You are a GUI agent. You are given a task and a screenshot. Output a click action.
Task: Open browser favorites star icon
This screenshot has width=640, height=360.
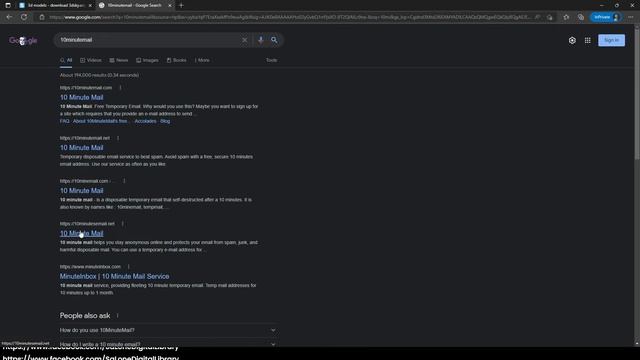coord(566,17)
